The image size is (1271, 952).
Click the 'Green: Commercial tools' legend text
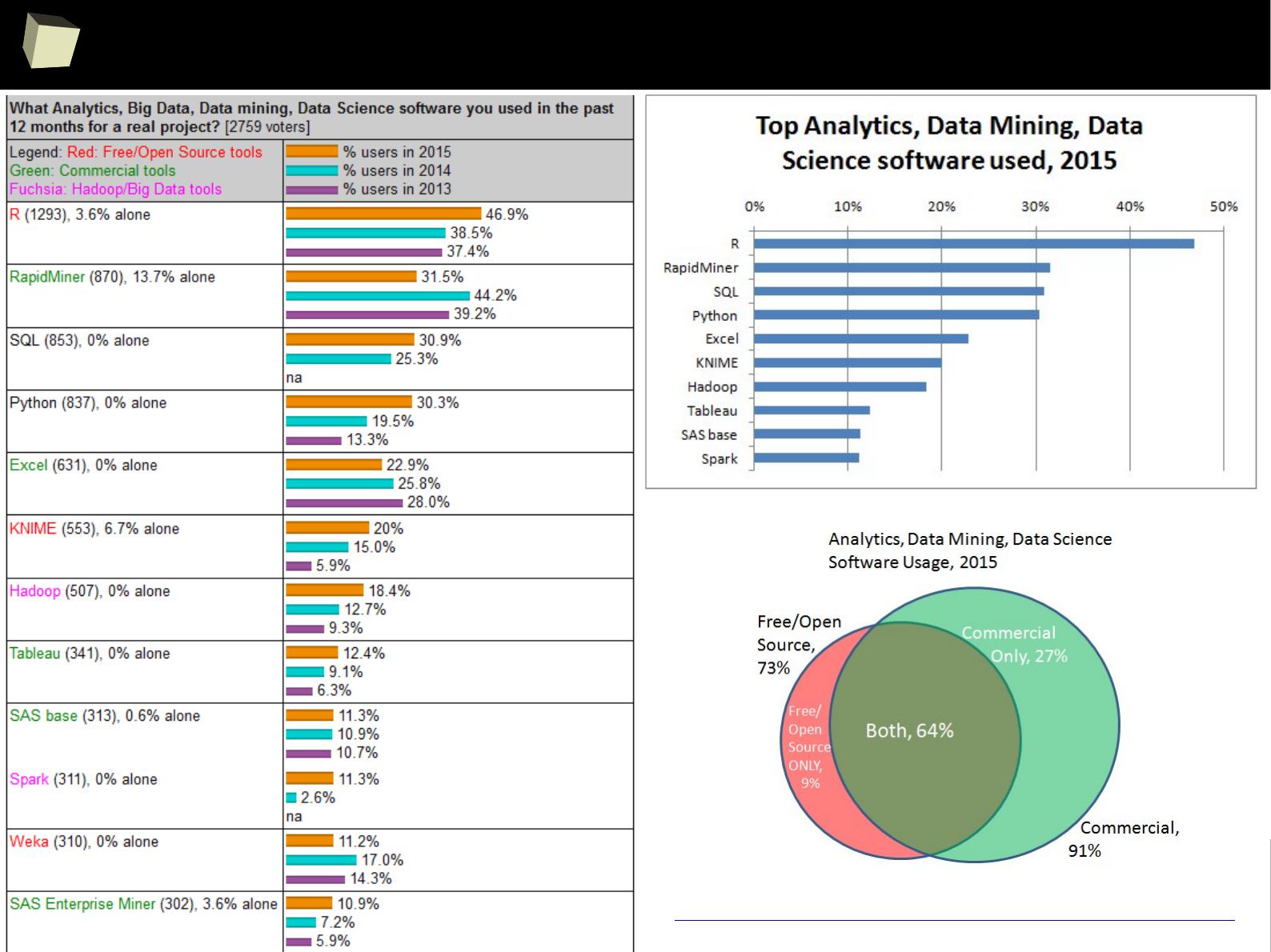click(x=92, y=170)
